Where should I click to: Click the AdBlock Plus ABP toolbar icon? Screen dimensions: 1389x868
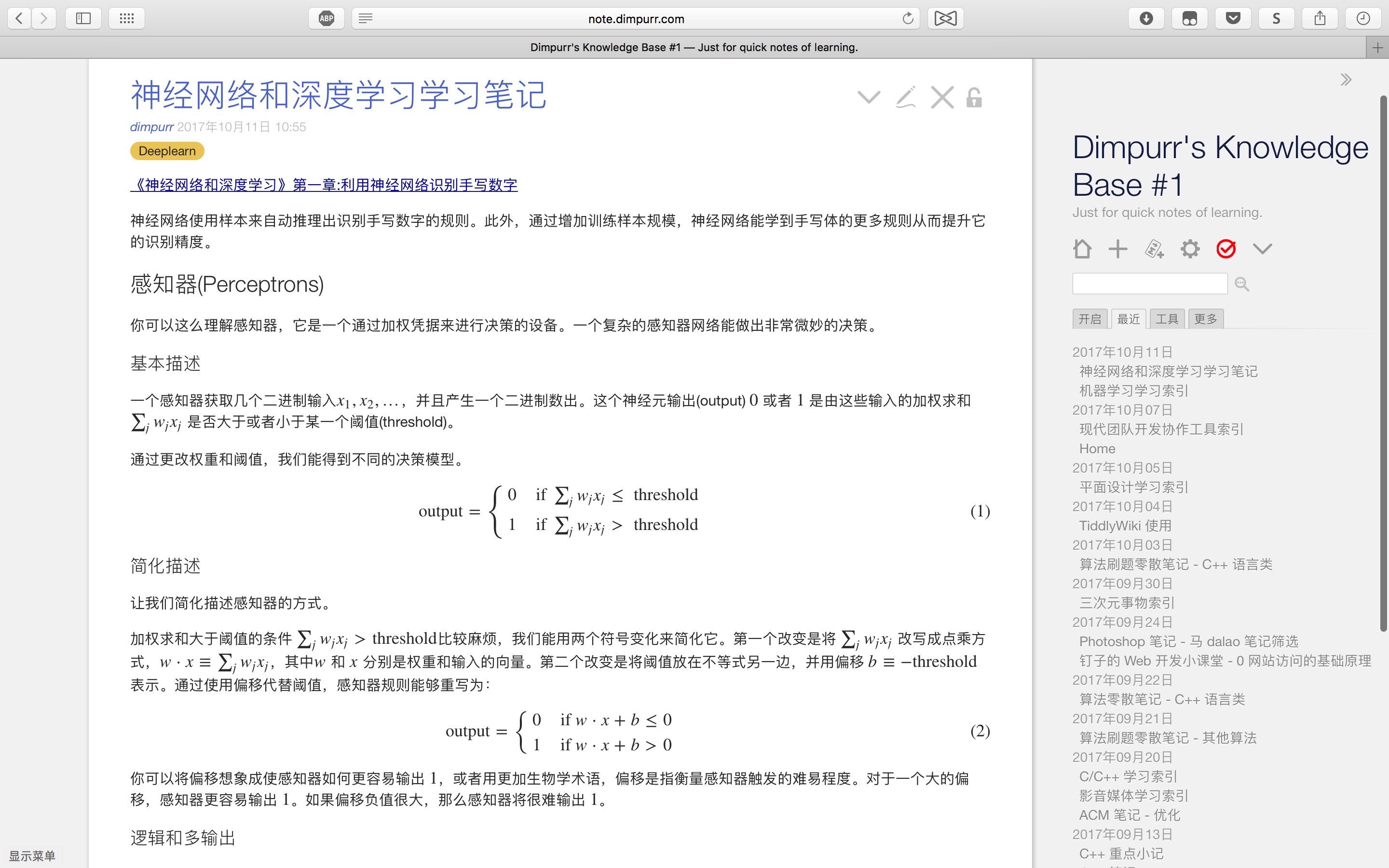[x=326, y=18]
